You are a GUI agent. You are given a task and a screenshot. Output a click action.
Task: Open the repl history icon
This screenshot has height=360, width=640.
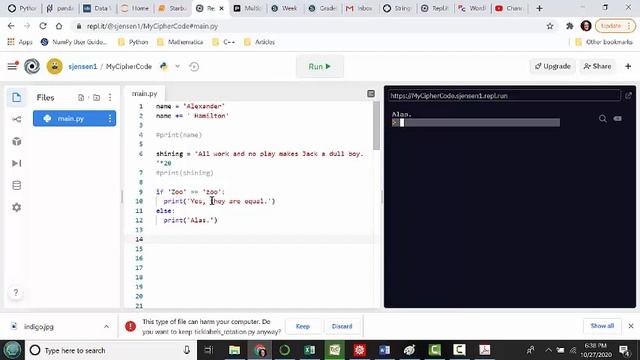(194, 66)
